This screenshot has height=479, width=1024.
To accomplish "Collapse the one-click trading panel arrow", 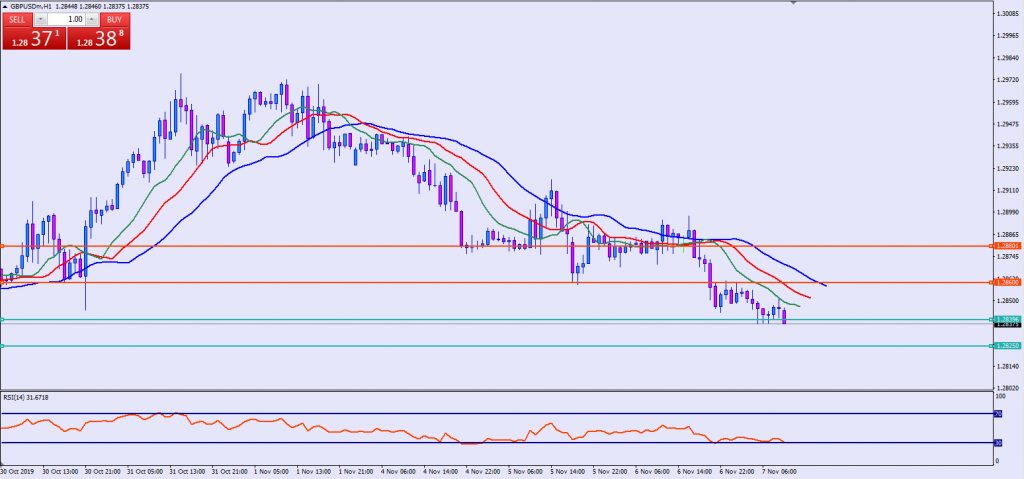I will (x=6, y=5).
